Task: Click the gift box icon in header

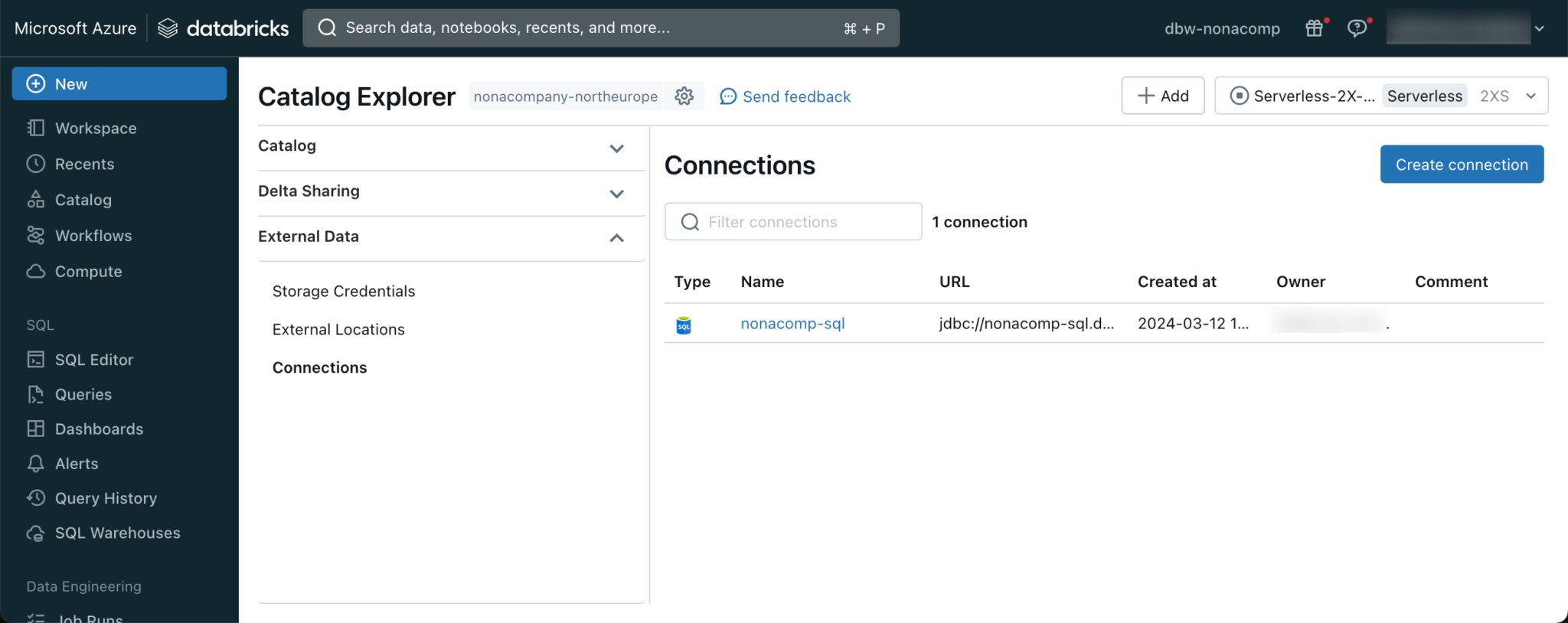Action: pyautogui.click(x=1314, y=28)
